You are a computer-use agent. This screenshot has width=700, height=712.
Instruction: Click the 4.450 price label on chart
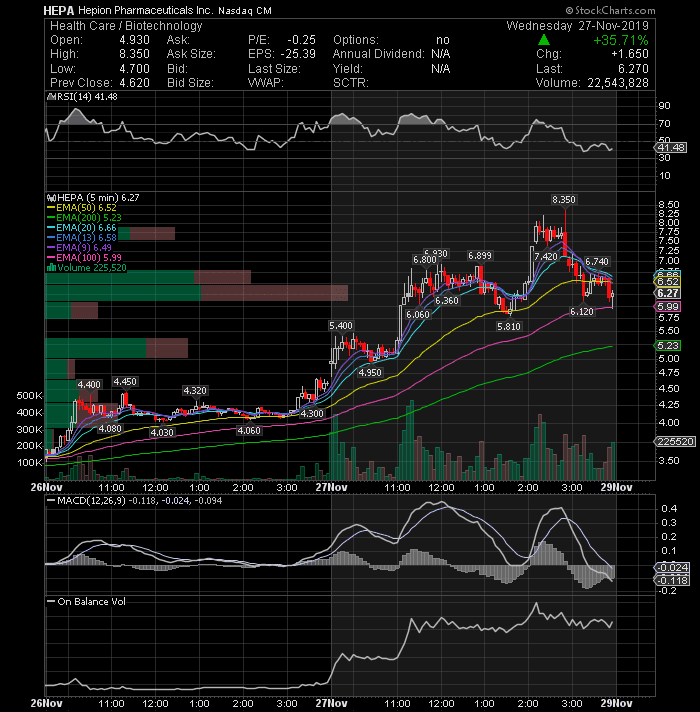pos(125,382)
